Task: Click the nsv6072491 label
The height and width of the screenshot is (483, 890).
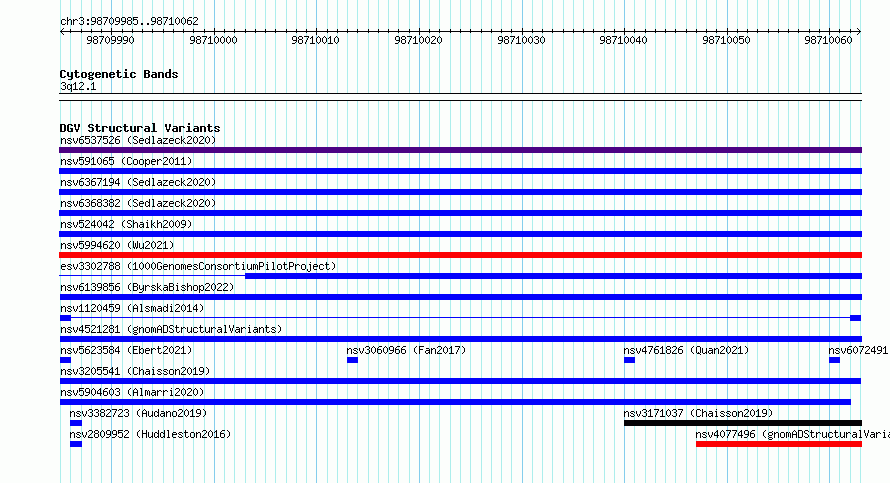Action: [859, 350]
